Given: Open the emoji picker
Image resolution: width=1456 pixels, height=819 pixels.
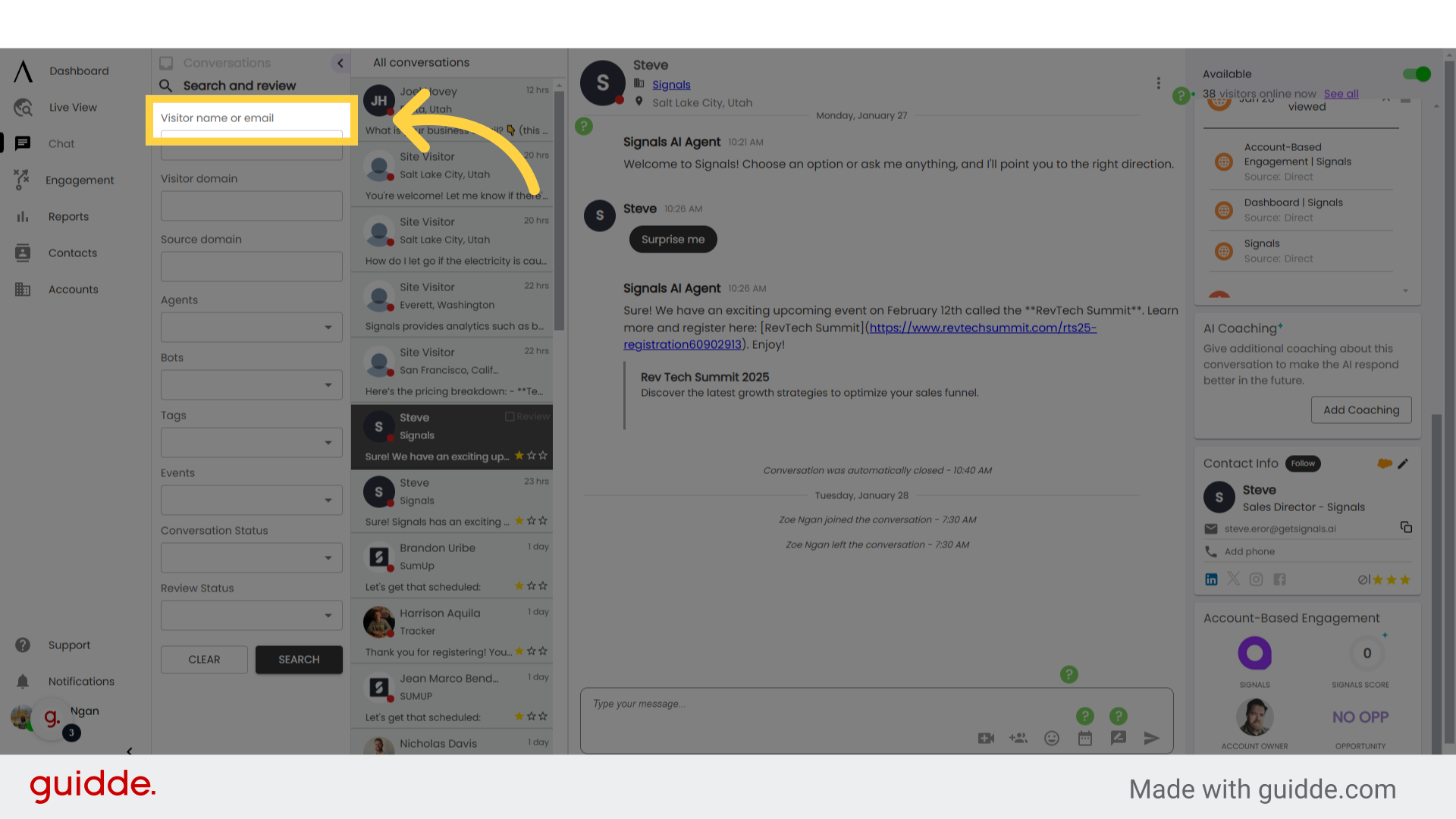Looking at the screenshot, I should (x=1052, y=738).
